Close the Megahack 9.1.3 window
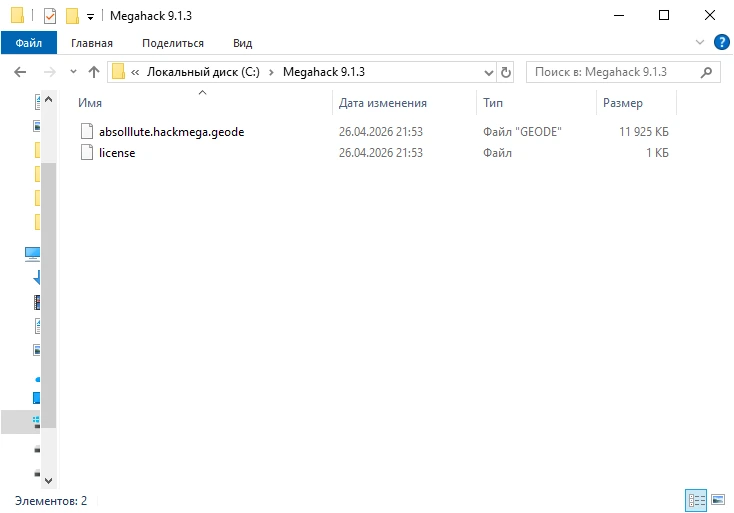Screen dimensions: 734x513 pyautogui.click(x=710, y=15)
